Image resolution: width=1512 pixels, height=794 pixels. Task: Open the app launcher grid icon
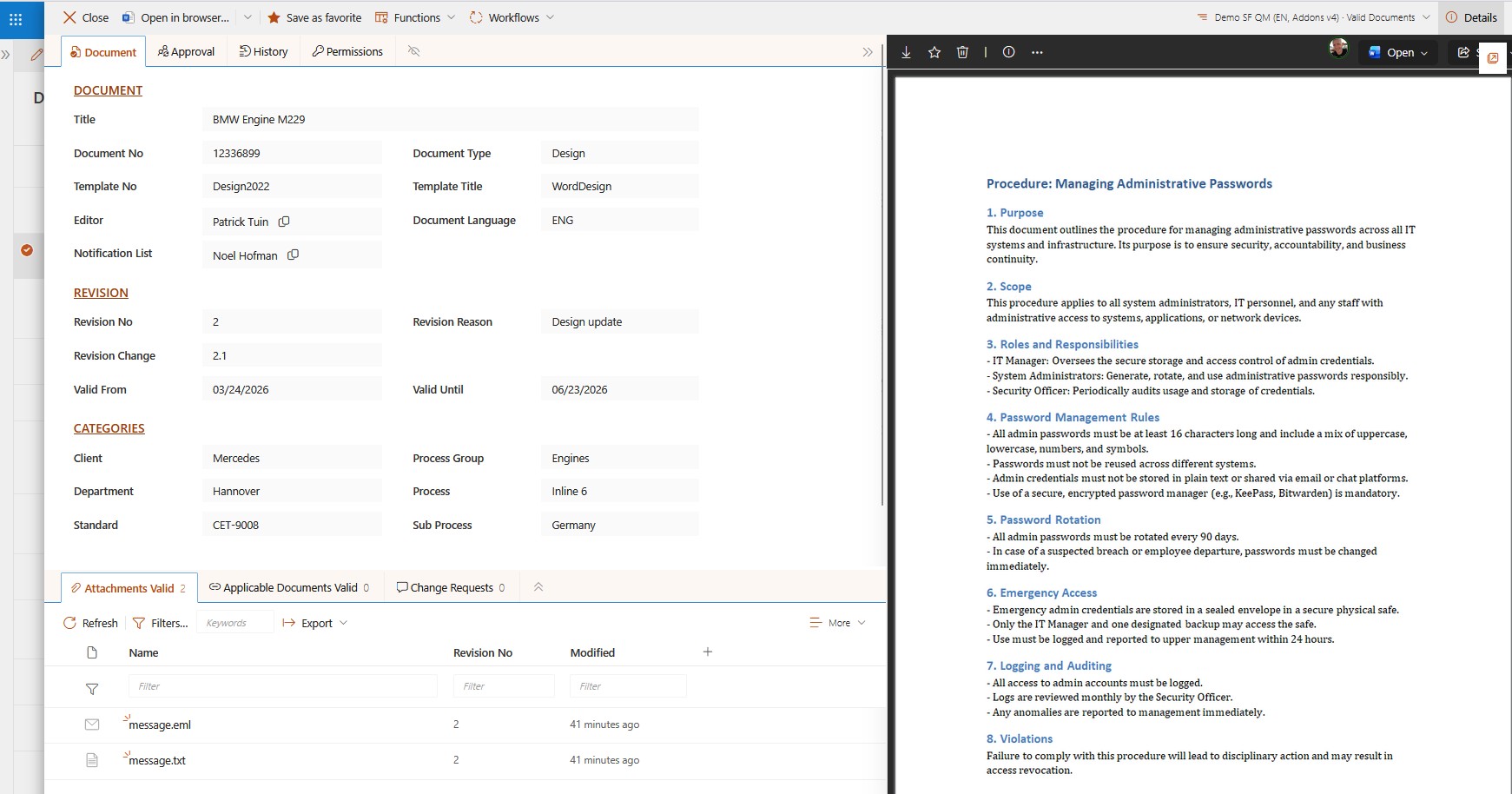[x=16, y=18]
